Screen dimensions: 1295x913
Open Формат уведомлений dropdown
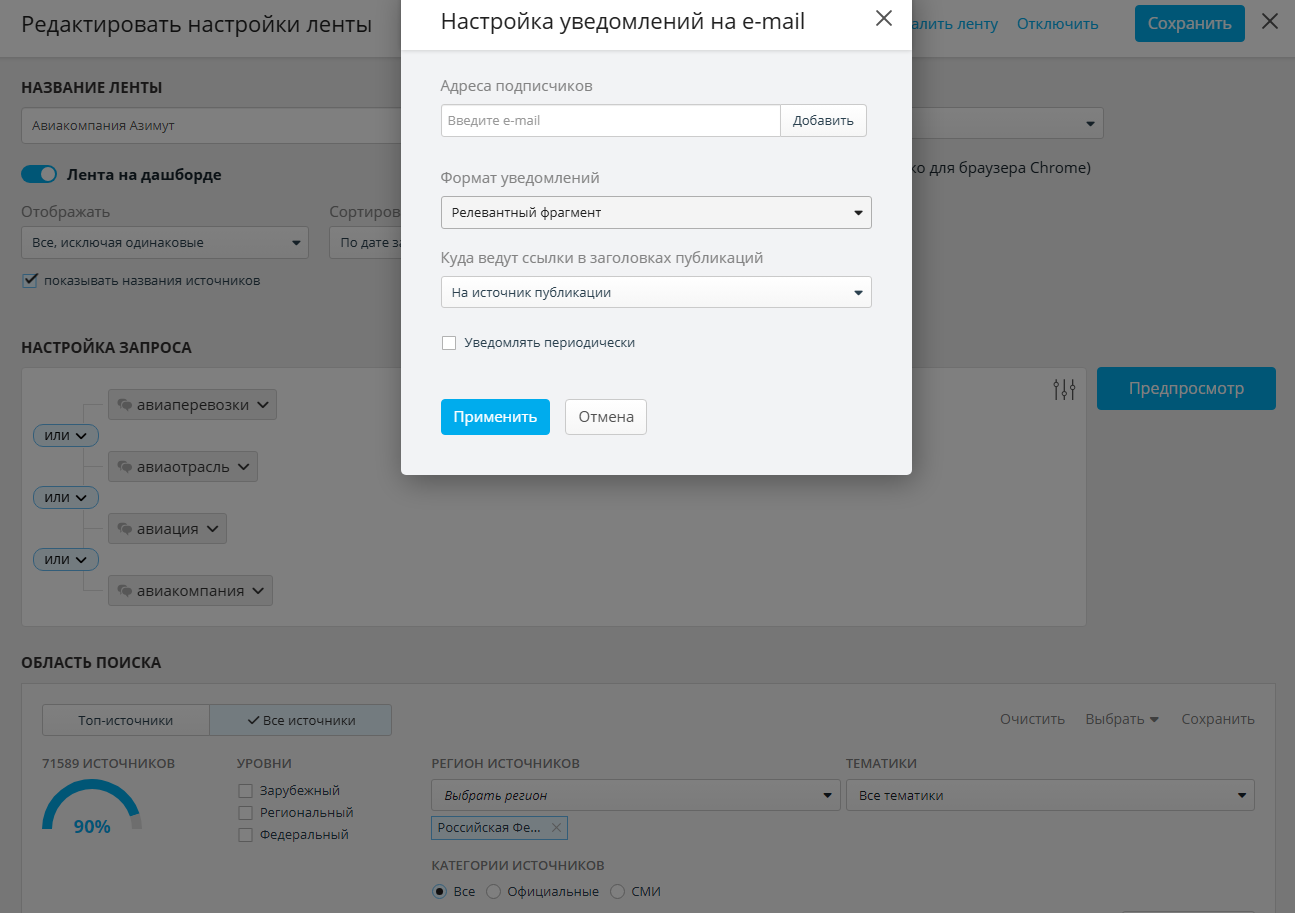tap(656, 213)
